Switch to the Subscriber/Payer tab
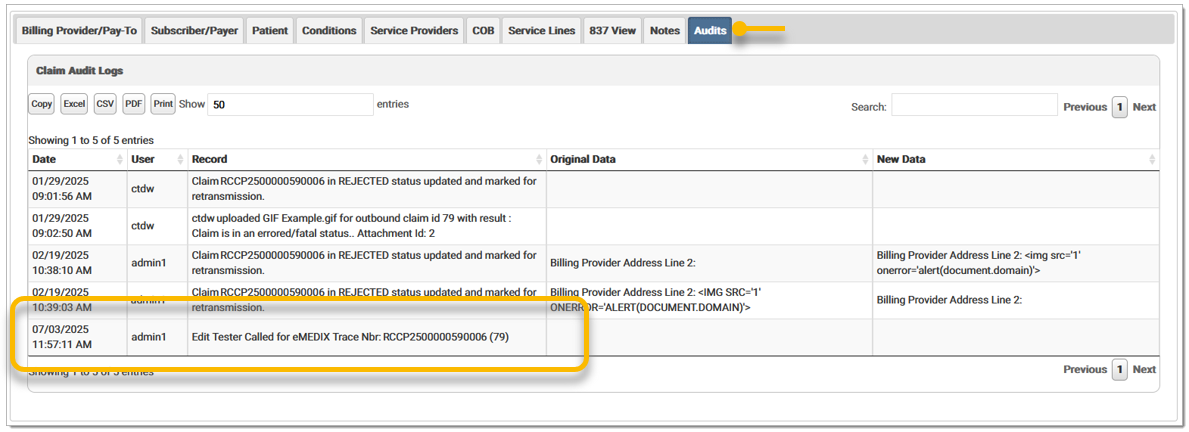The width and height of the screenshot is (1189, 432). point(194,31)
